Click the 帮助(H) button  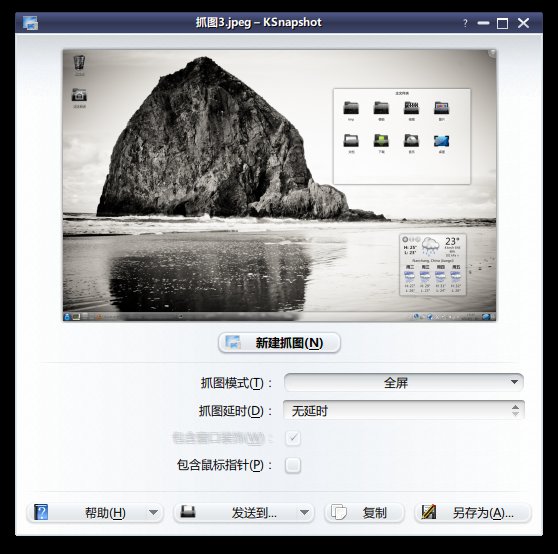tap(95, 513)
